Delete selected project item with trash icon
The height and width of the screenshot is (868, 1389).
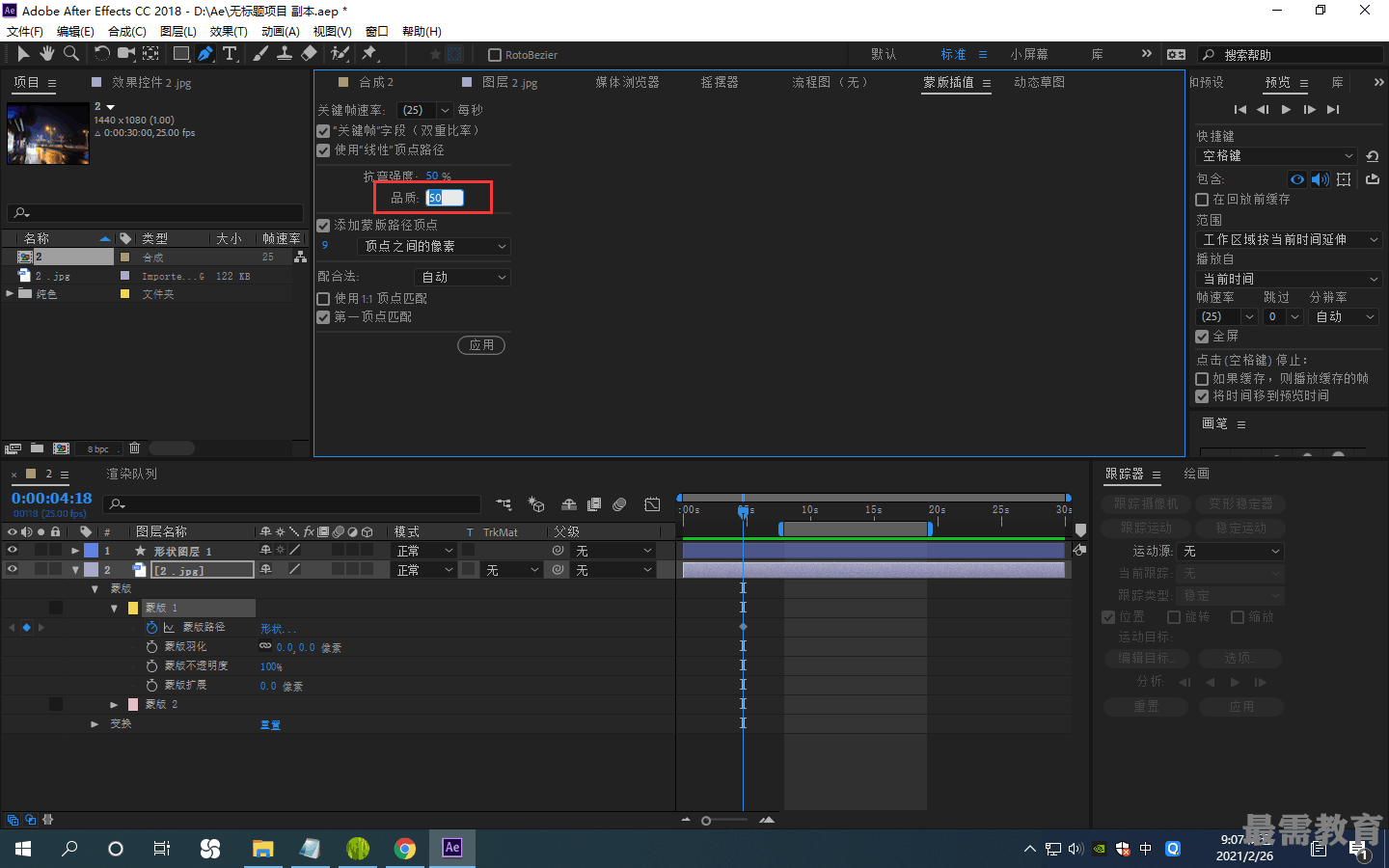coord(134,448)
